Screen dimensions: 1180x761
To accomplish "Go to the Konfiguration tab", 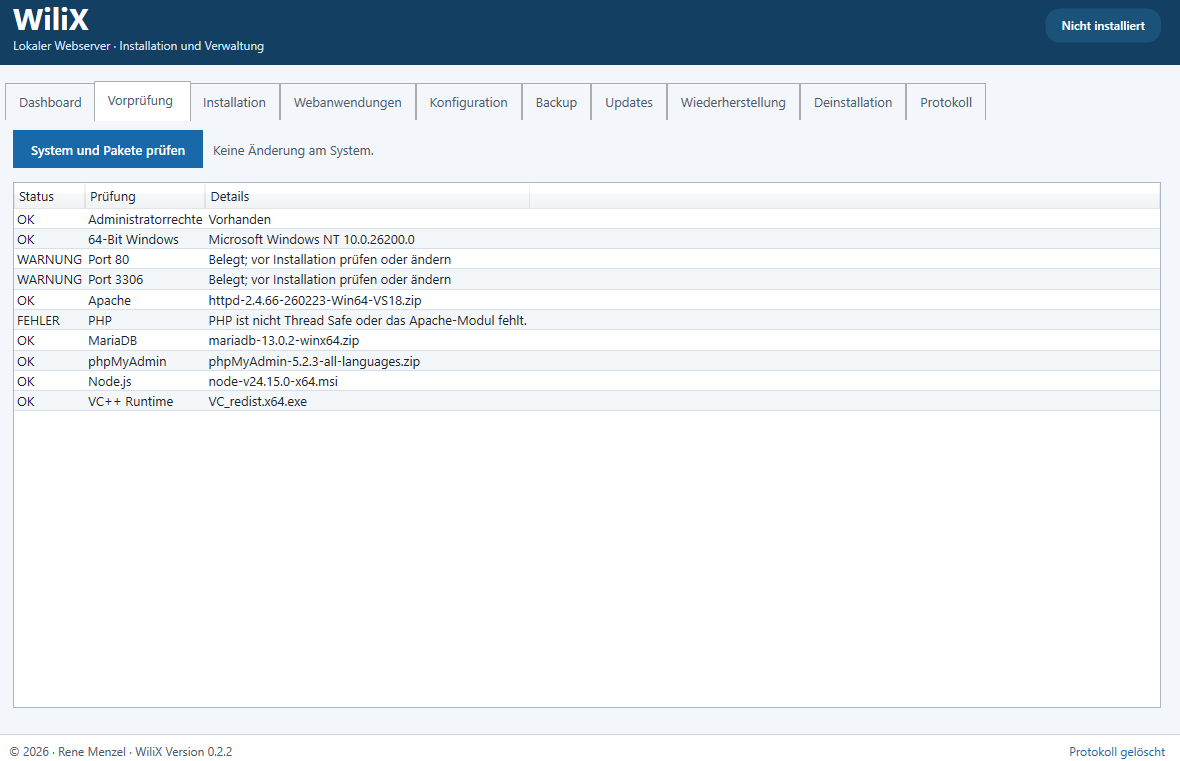I will tap(468, 102).
